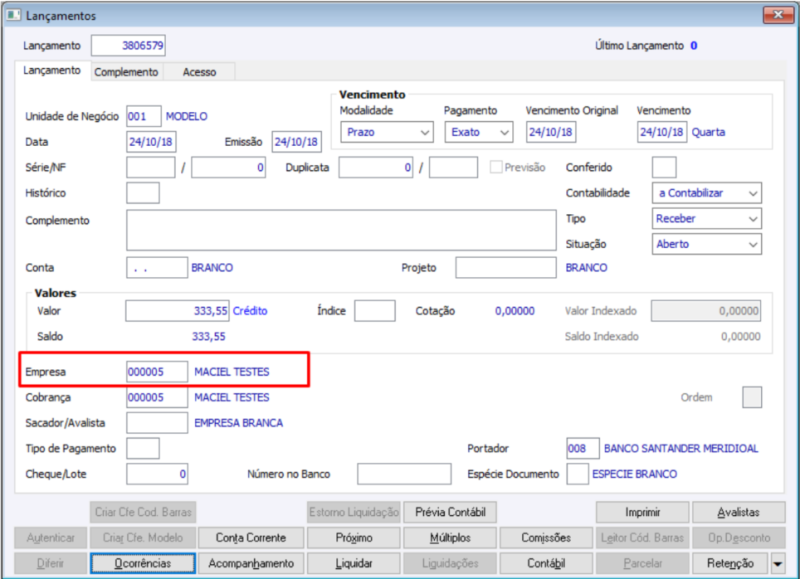Open the Contabilidade combo box
The image size is (800, 579).
tap(707, 193)
